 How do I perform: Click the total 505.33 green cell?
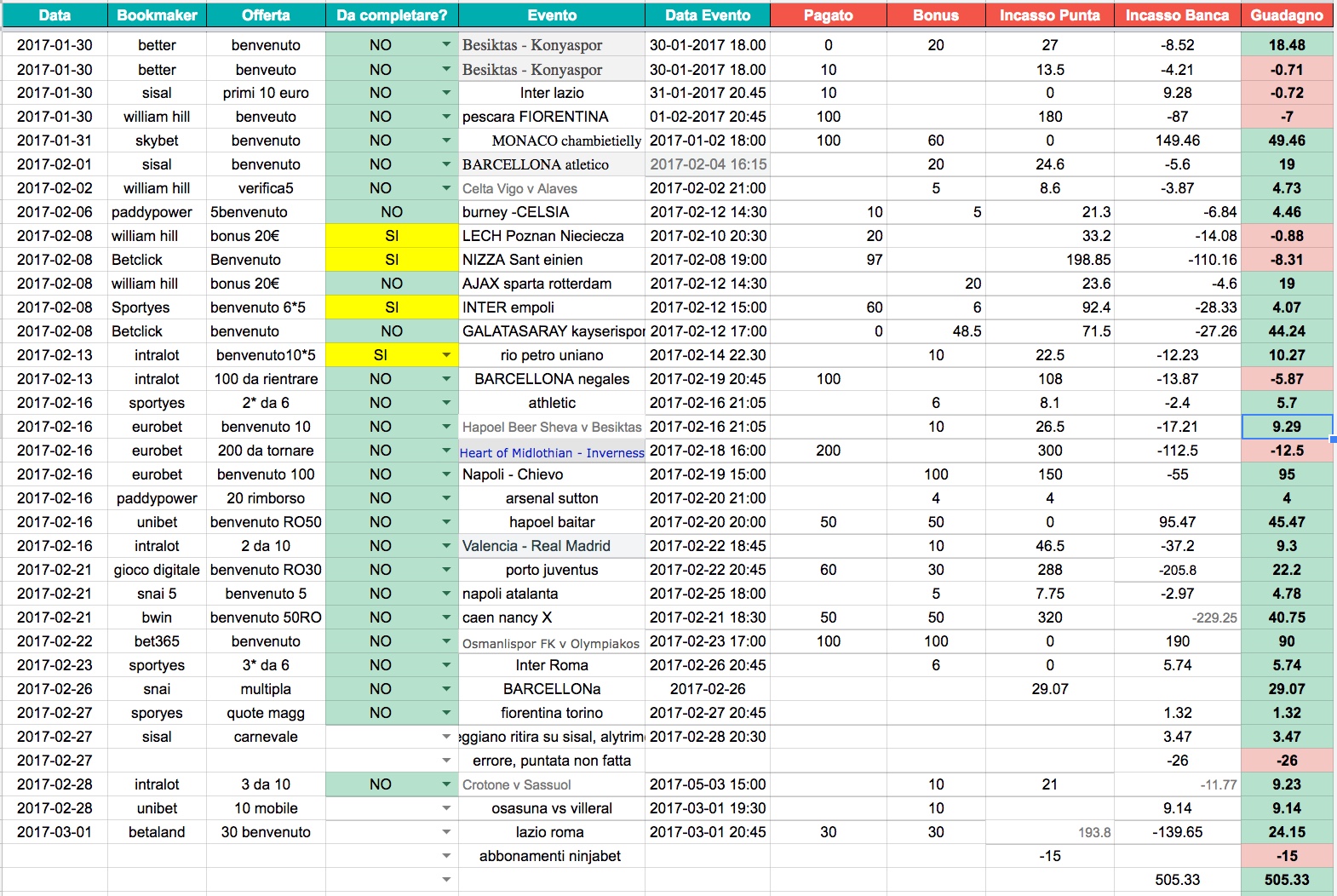pos(1287,880)
